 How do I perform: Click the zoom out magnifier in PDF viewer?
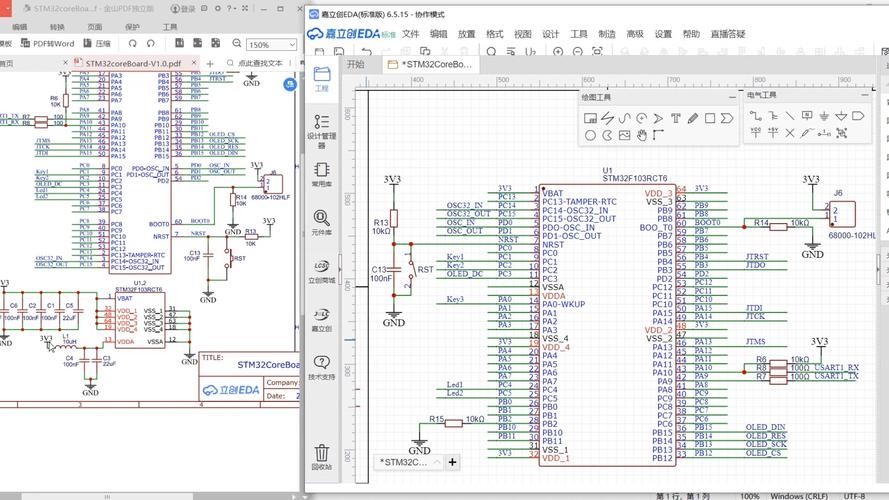click(x=236, y=44)
